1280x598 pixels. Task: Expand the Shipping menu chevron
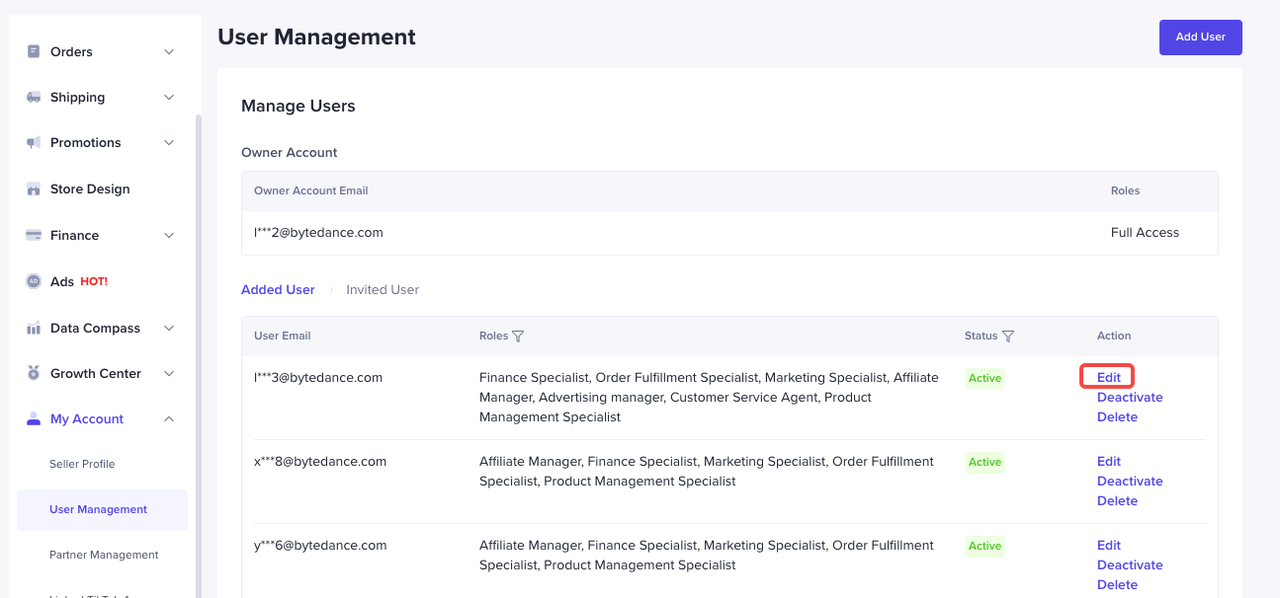click(x=169, y=98)
